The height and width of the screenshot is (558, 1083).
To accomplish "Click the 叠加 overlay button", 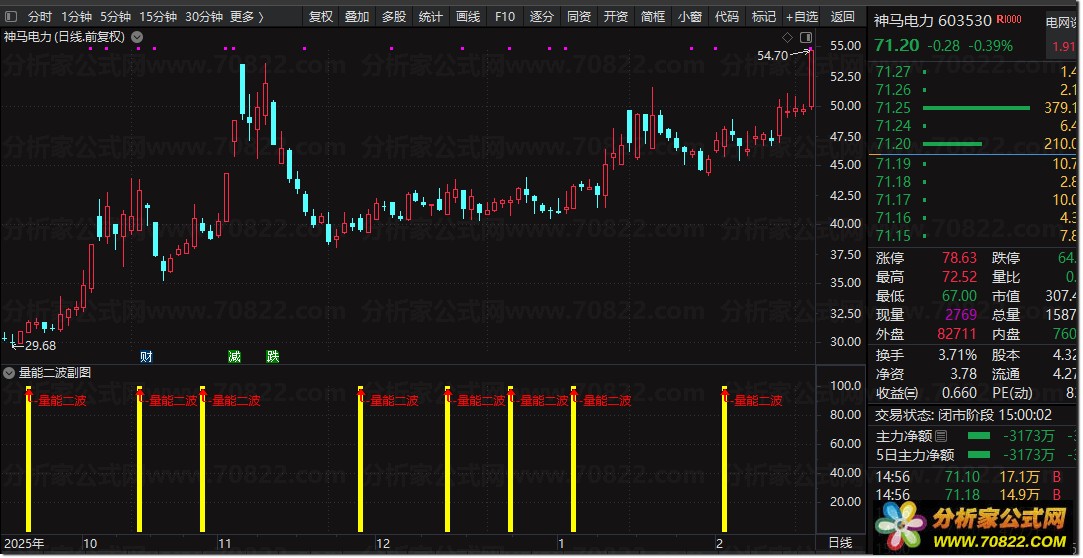I will click(357, 17).
